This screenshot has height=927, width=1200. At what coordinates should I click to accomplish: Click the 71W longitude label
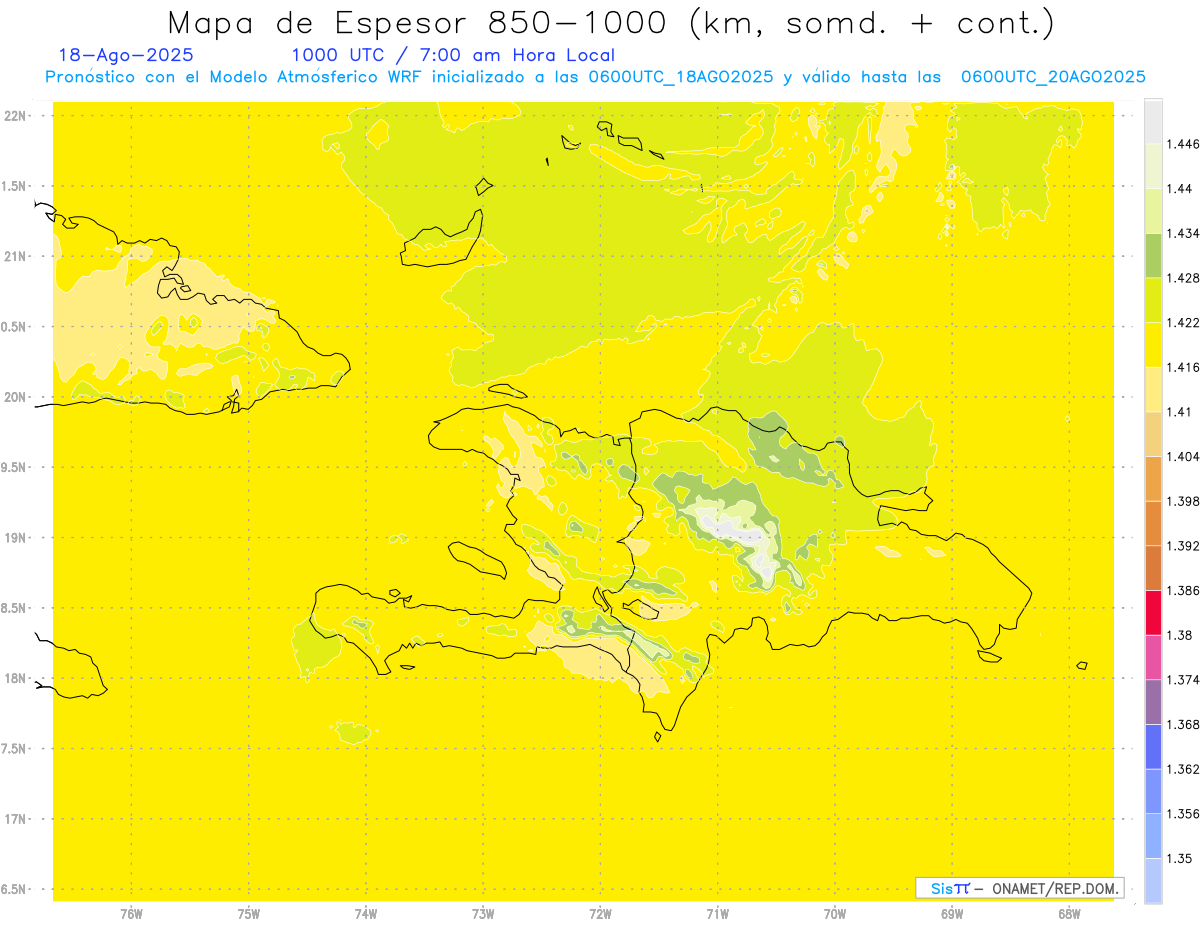pyautogui.click(x=717, y=914)
